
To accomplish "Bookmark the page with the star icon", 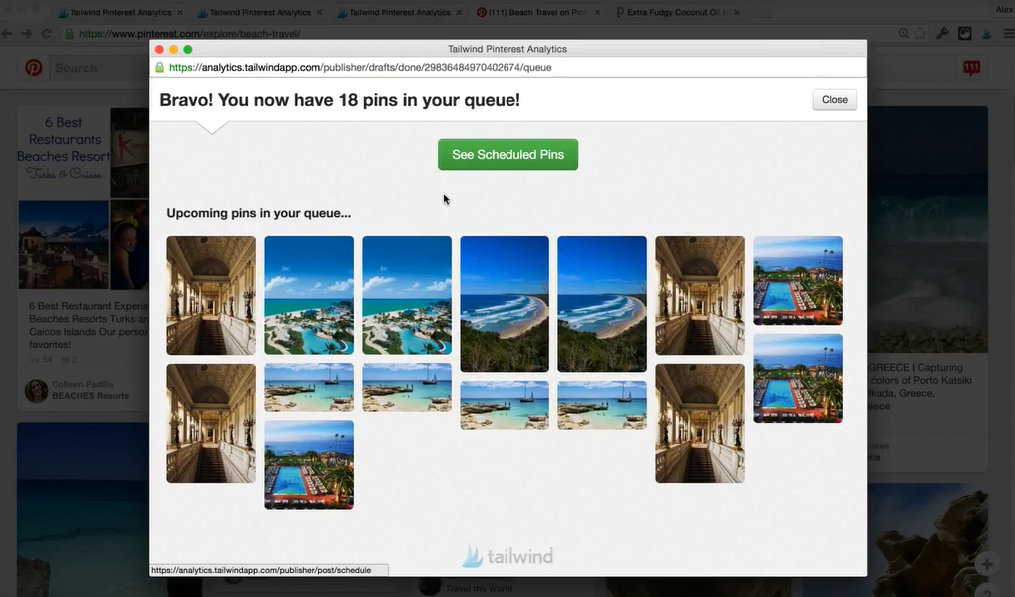I will point(920,34).
